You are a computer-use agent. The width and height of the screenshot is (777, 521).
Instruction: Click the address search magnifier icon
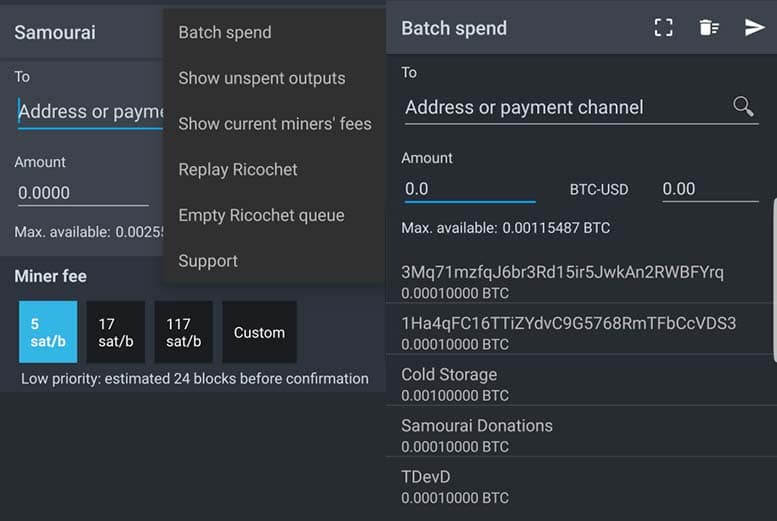point(743,107)
